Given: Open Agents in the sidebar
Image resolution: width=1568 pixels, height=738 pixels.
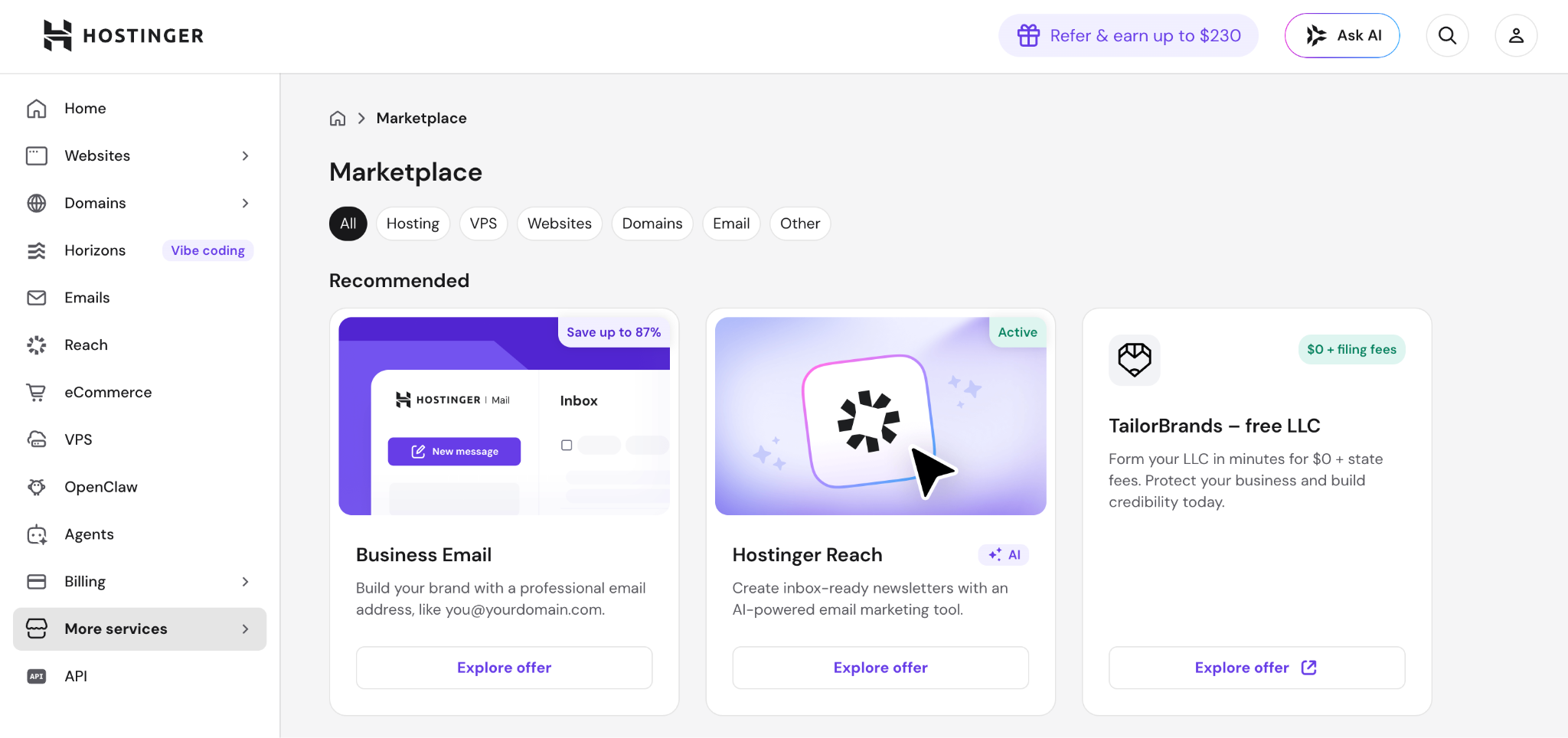Looking at the screenshot, I should (x=140, y=534).
